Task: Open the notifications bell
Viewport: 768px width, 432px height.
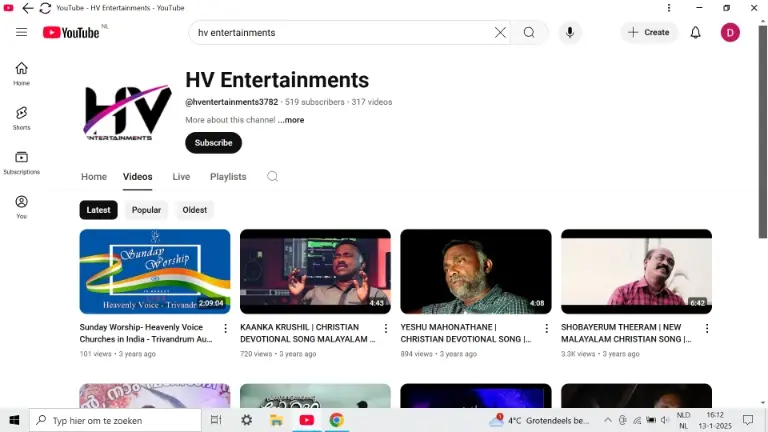Action: tap(696, 32)
